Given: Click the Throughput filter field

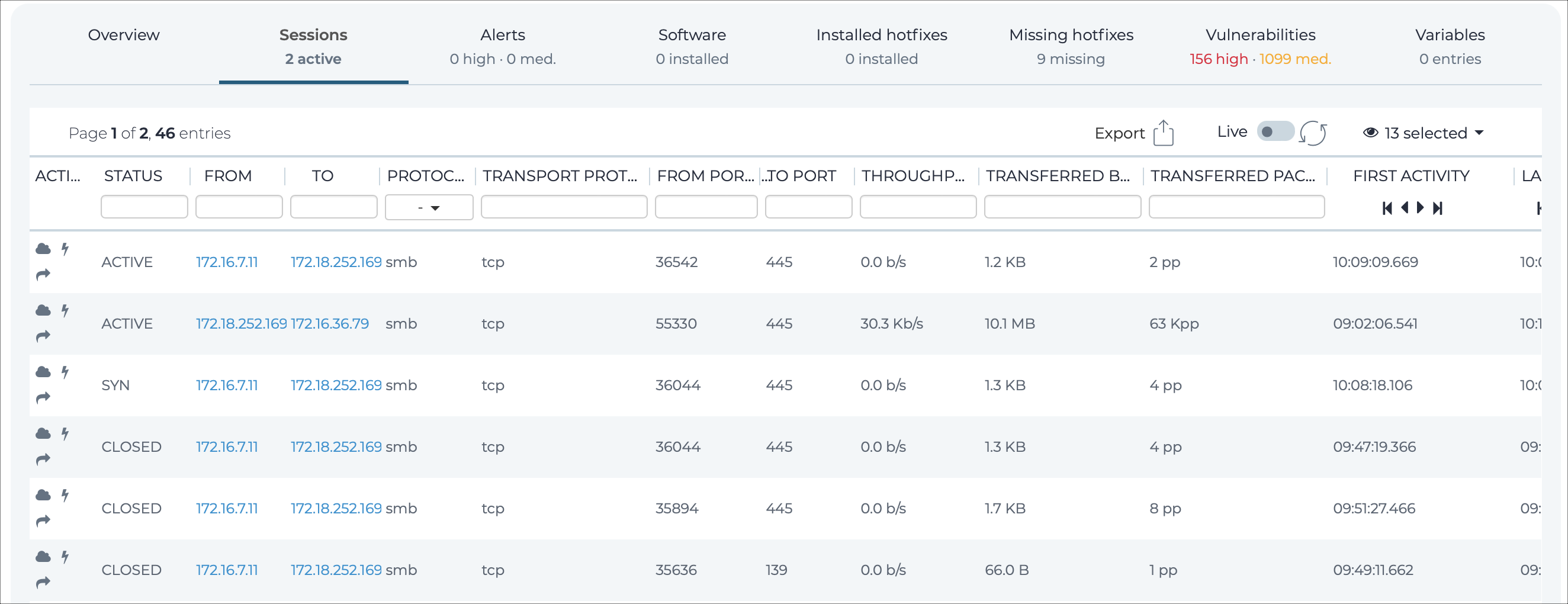Looking at the screenshot, I should click(918, 207).
